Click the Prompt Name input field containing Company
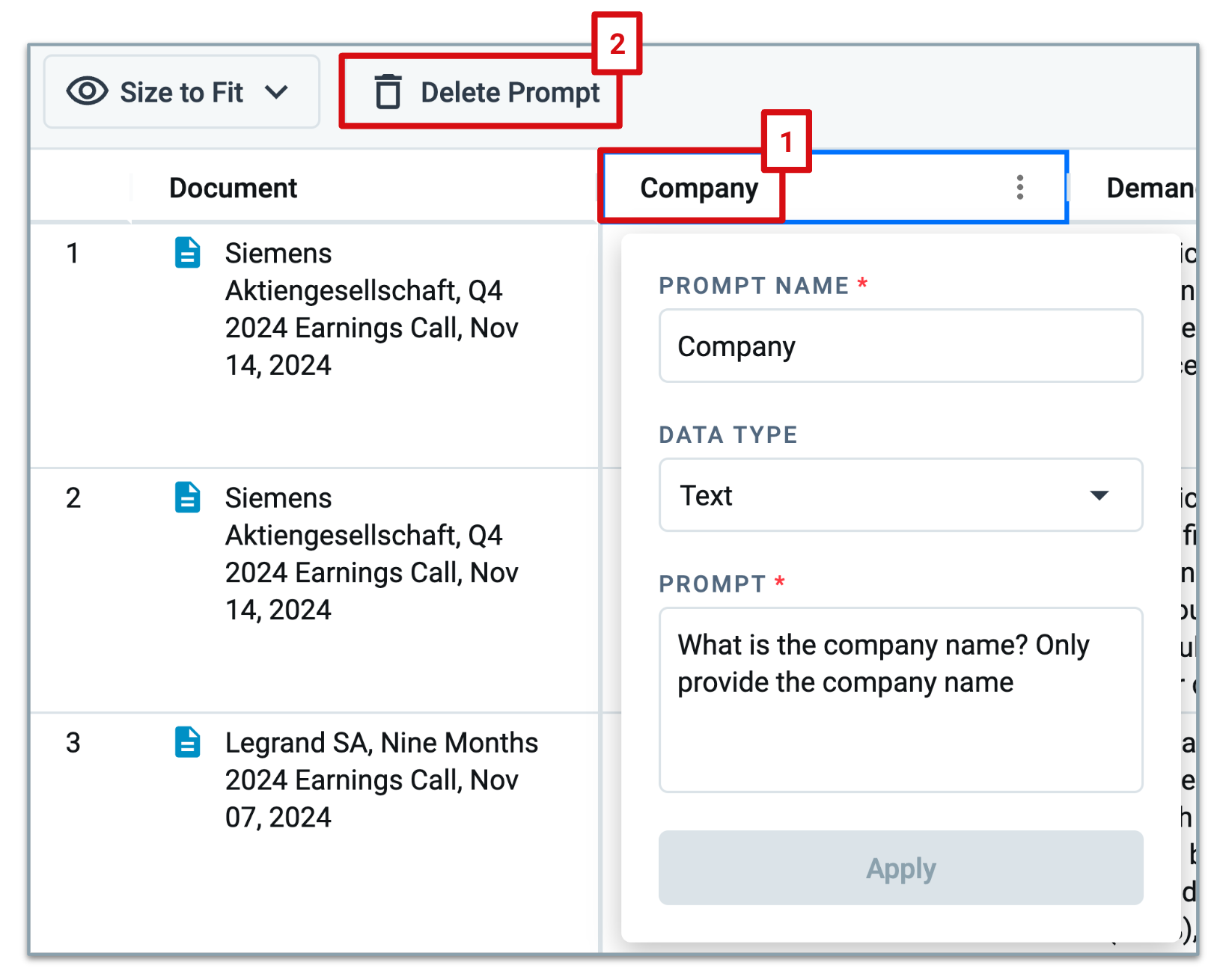 900,346
